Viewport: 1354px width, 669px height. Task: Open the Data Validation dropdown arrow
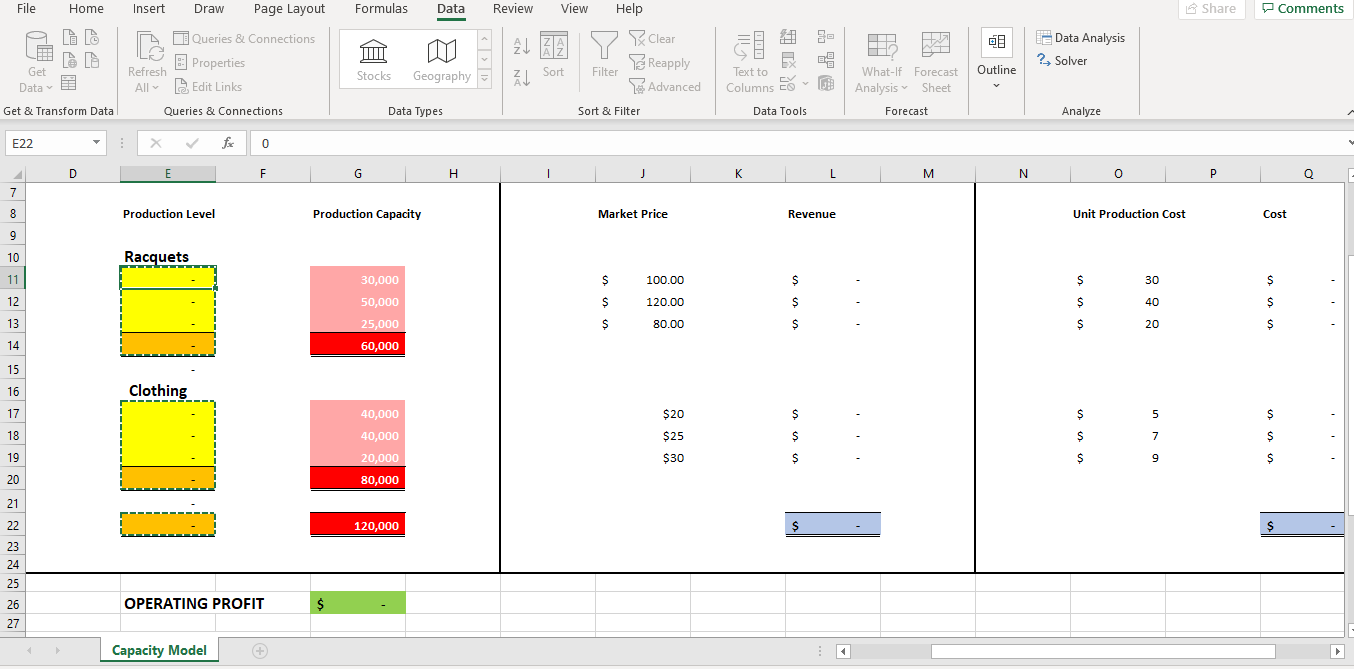803,83
